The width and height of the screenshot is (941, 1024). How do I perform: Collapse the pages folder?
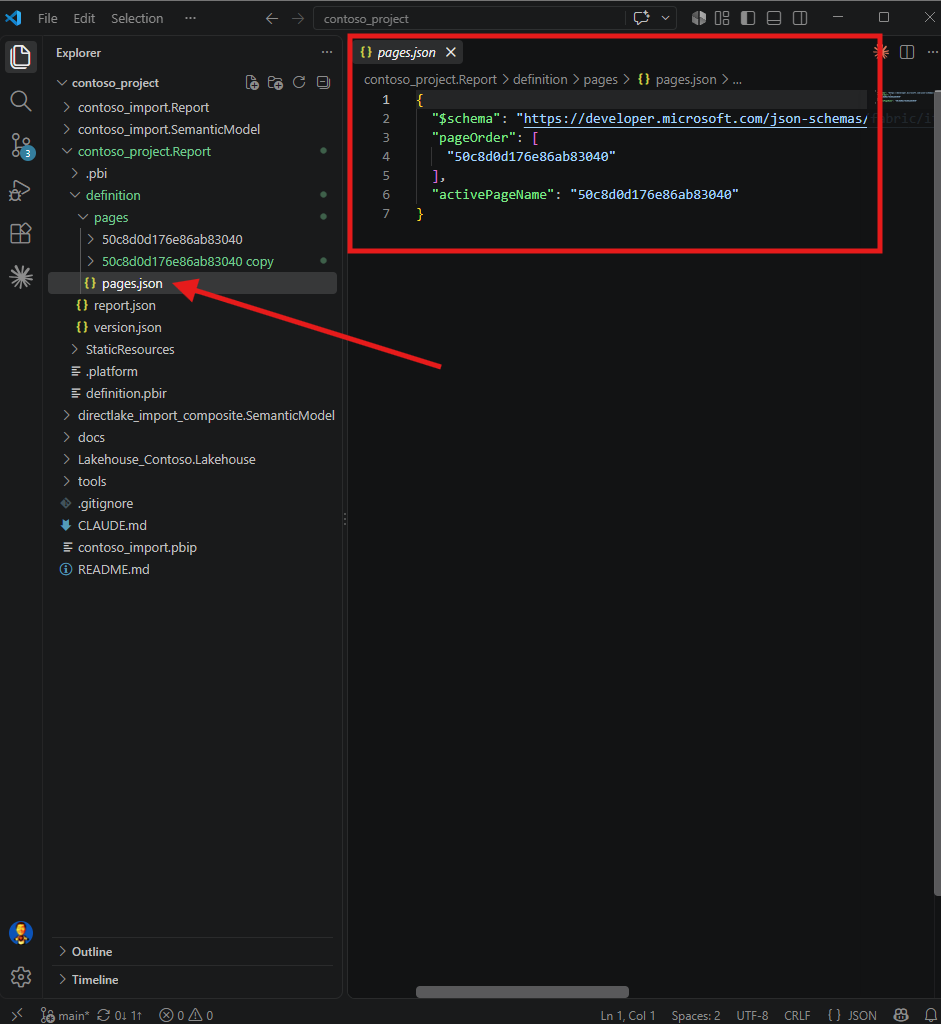pos(83,217)
